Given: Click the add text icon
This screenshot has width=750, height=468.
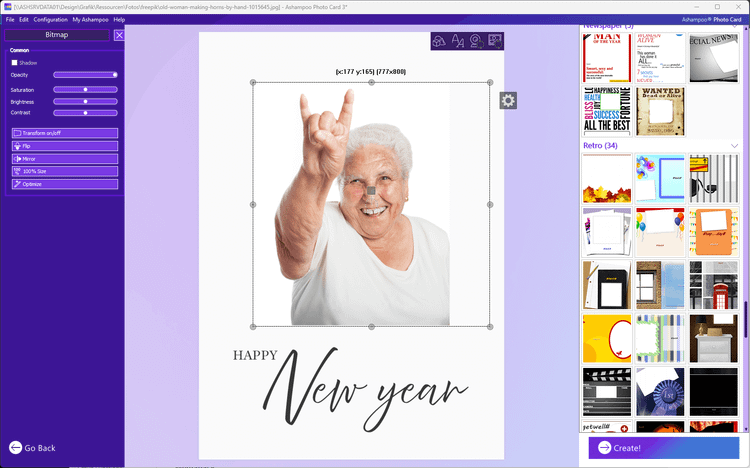Looking at the screenshot, I should 458,41.
